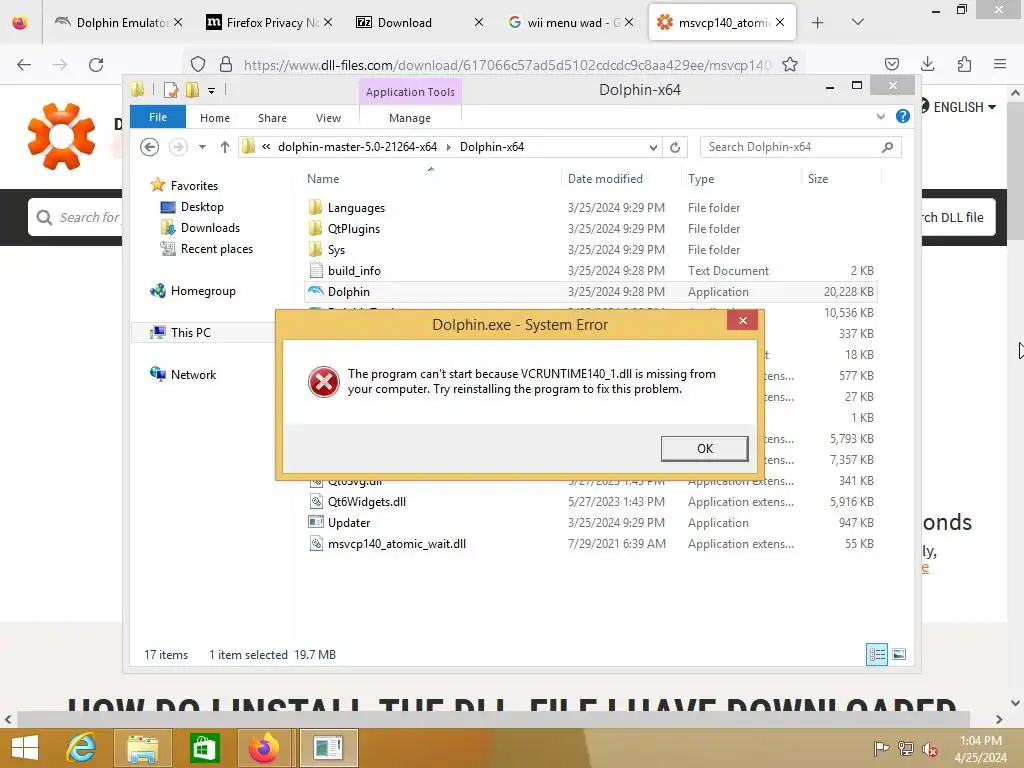Open the File tab in Explorer
Screen dimensions: 1024x768
pos(157,118)
